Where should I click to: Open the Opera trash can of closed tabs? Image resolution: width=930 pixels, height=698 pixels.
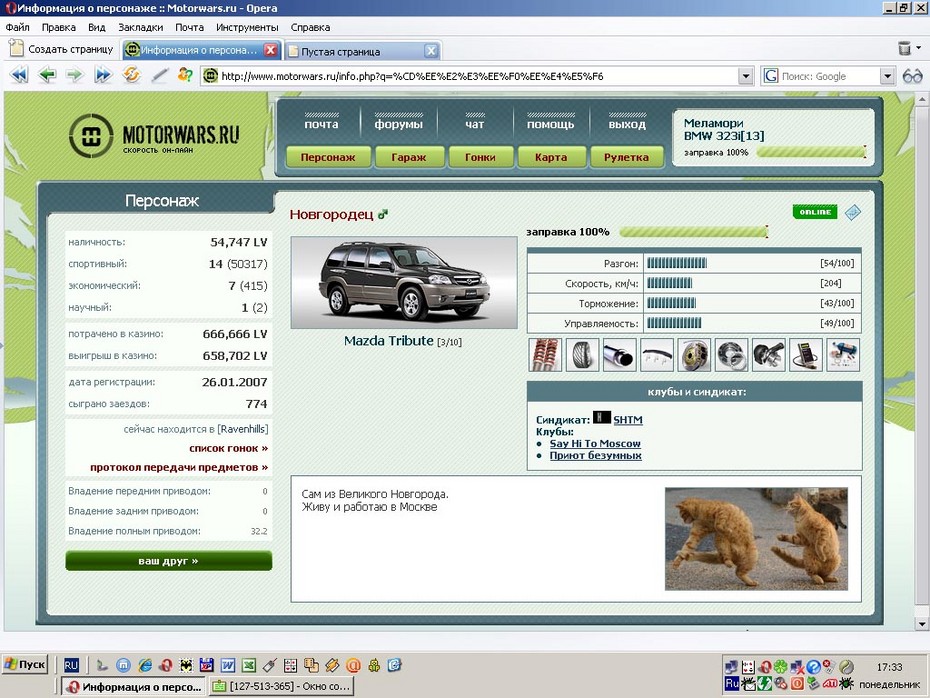[904, 48]
